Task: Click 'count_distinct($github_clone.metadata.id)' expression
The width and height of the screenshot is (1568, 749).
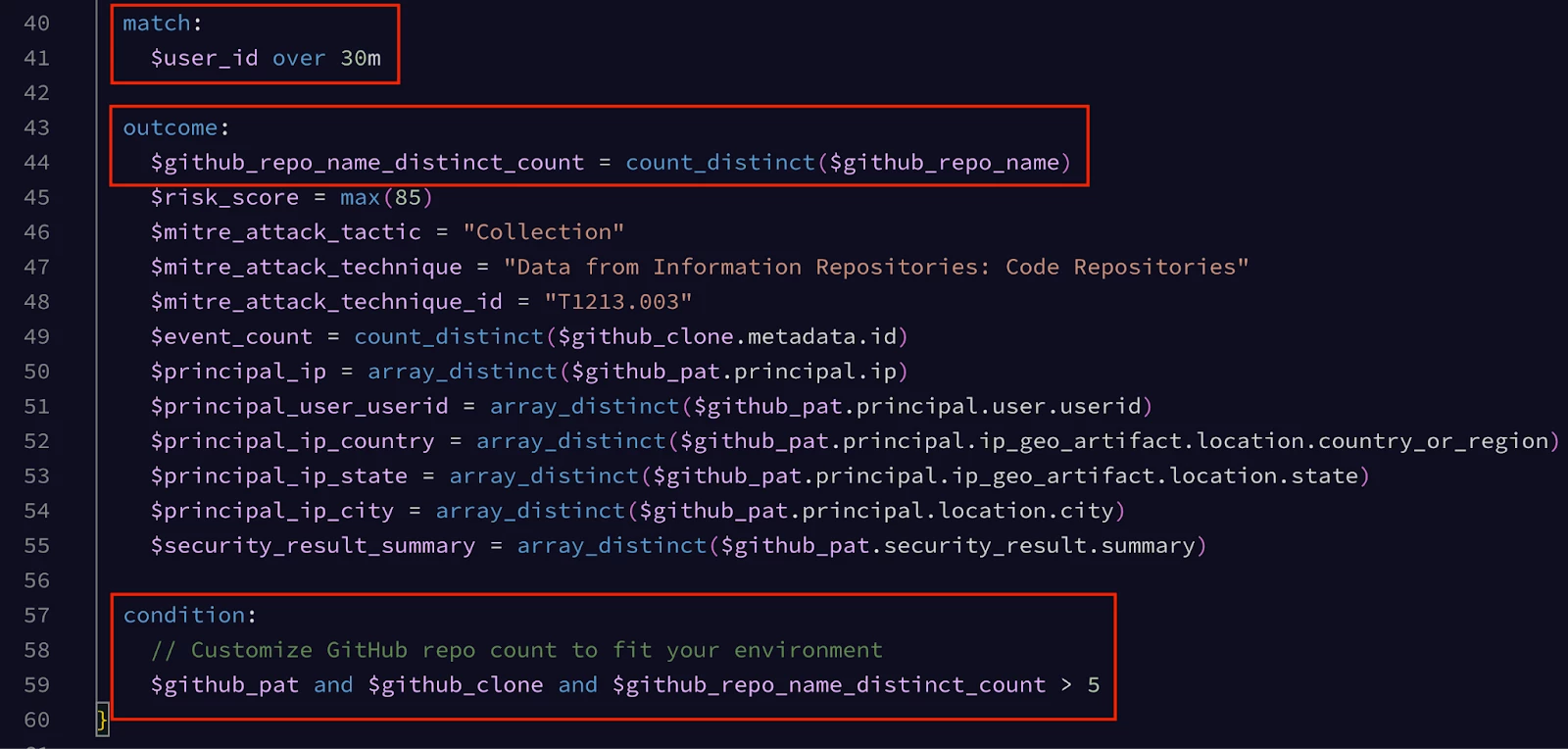Action: (631, 337)
